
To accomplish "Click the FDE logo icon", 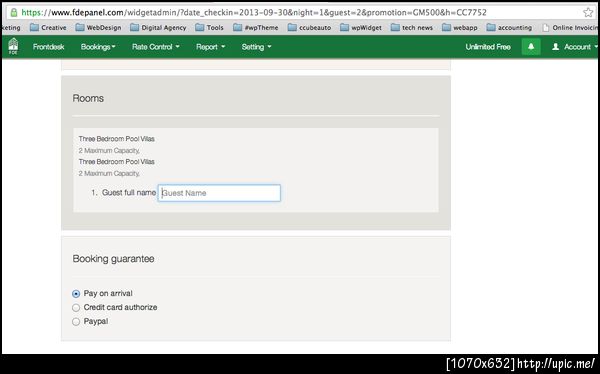I will coord(13,46).
